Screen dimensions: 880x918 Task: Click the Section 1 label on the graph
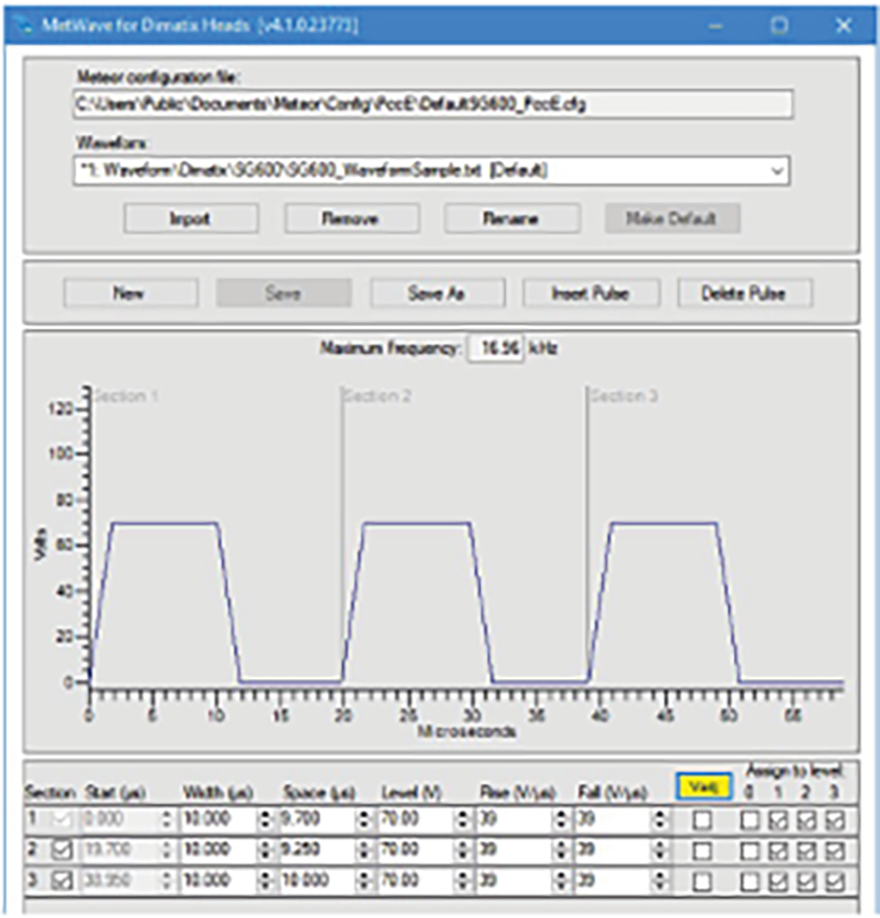coord(126,396)
